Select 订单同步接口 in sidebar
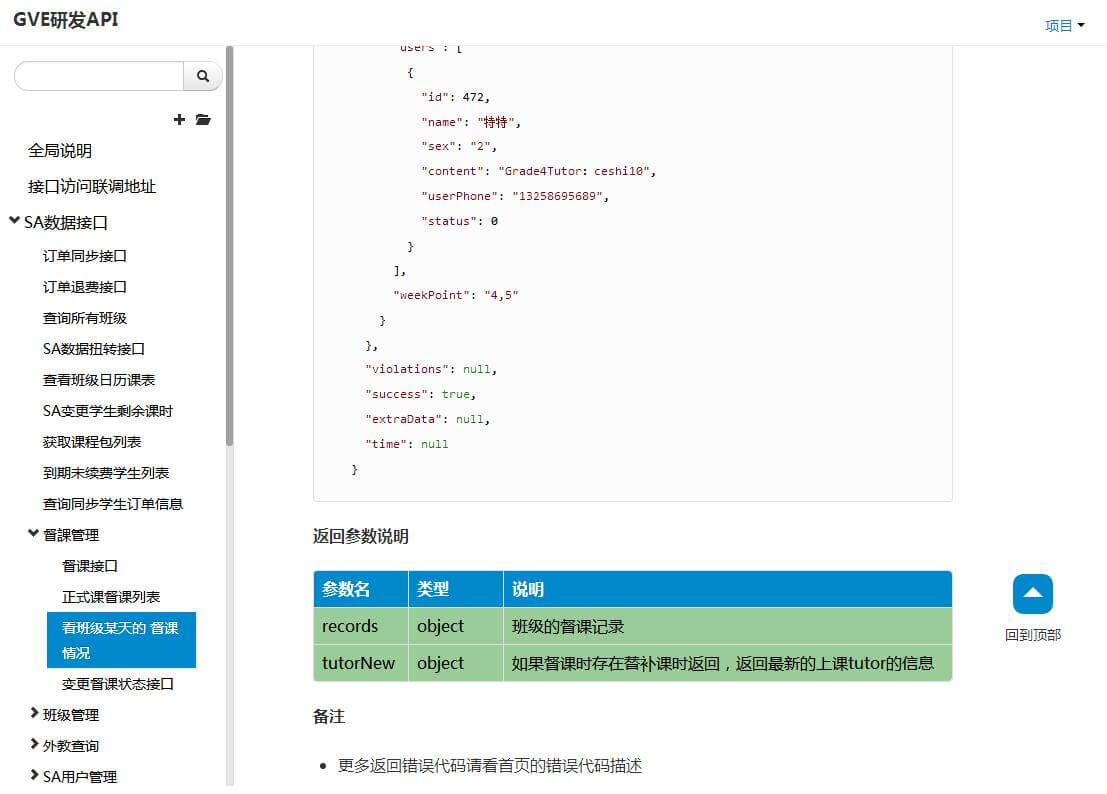The image size is (1107, 794). 85,256
